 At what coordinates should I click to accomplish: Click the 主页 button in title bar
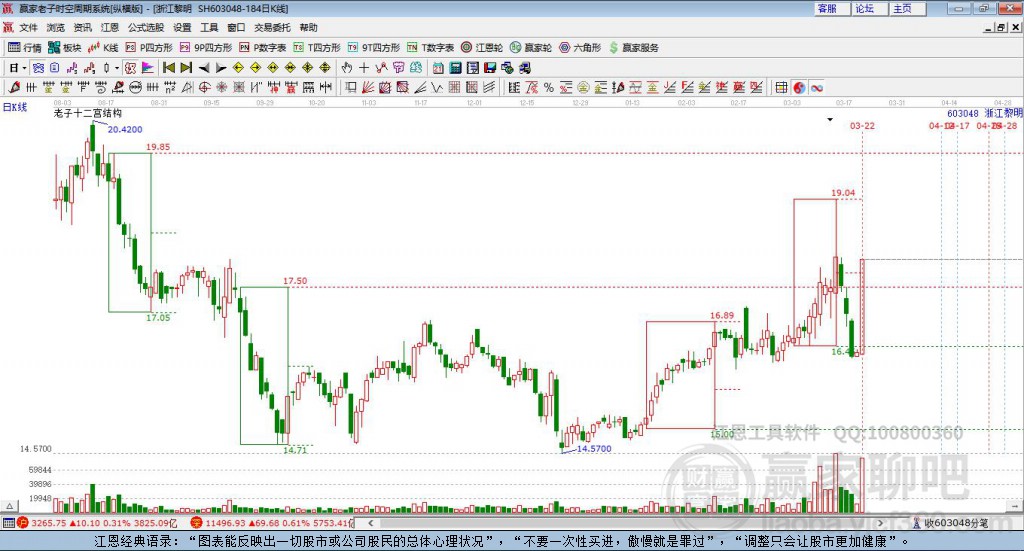(x=907, y=8)
